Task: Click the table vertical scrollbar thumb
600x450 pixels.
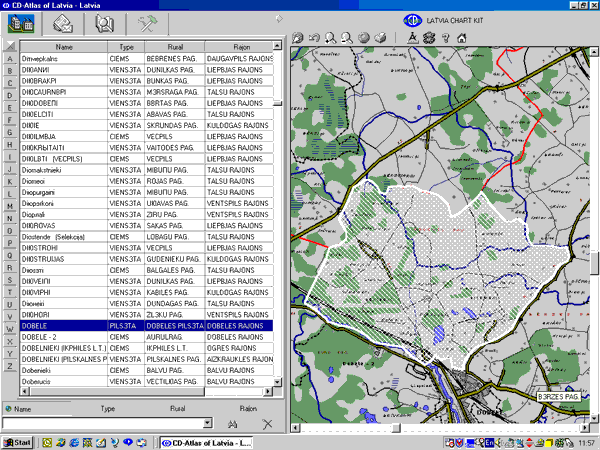Action: coord(277,103)
